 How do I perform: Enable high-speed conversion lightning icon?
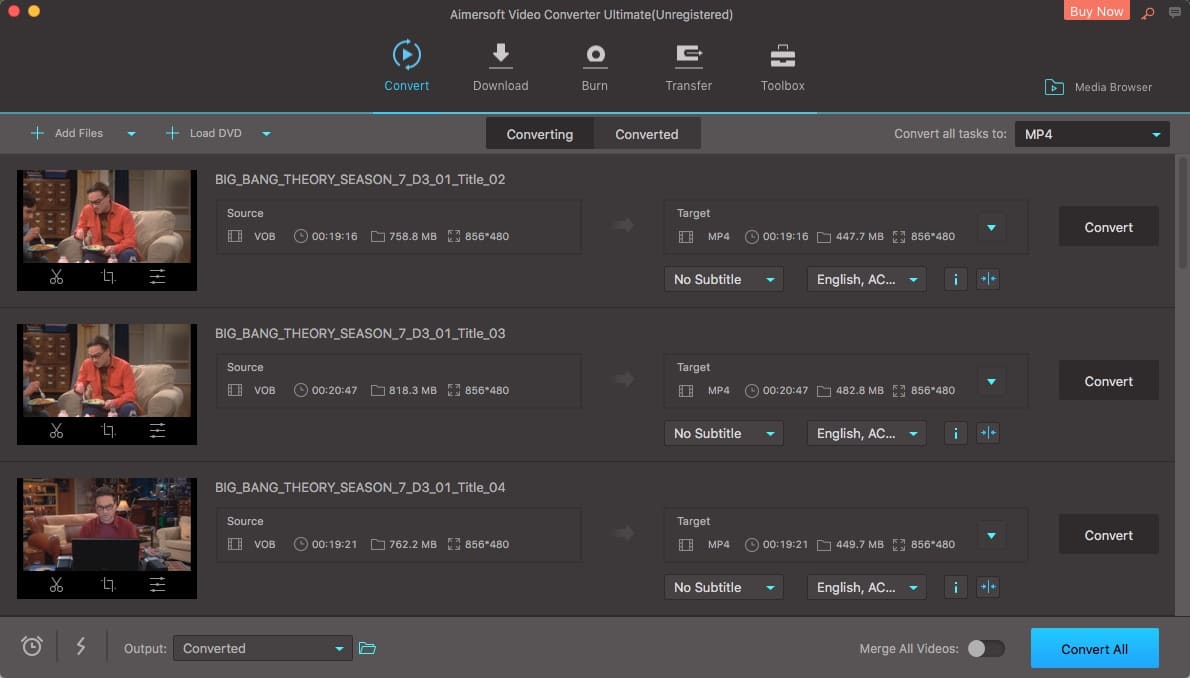coord(81,647)
